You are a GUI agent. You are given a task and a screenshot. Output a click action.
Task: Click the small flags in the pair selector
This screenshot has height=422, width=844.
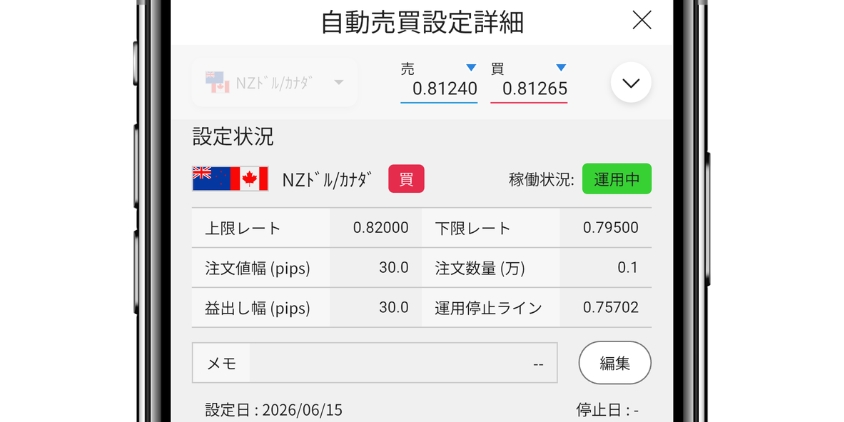click(217, 82)
